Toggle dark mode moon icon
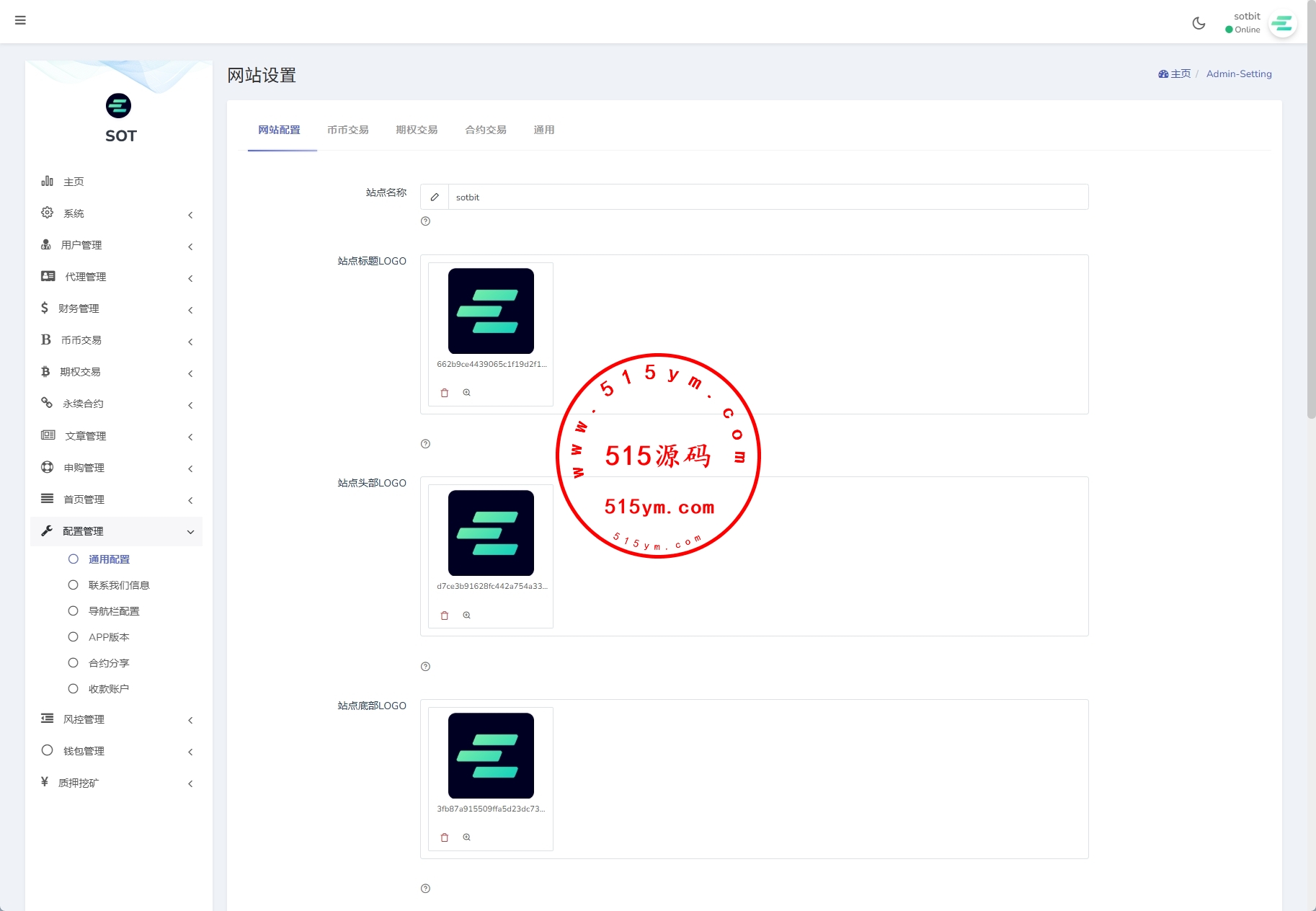This screenshot has width=1316, height=911. 1199,23
